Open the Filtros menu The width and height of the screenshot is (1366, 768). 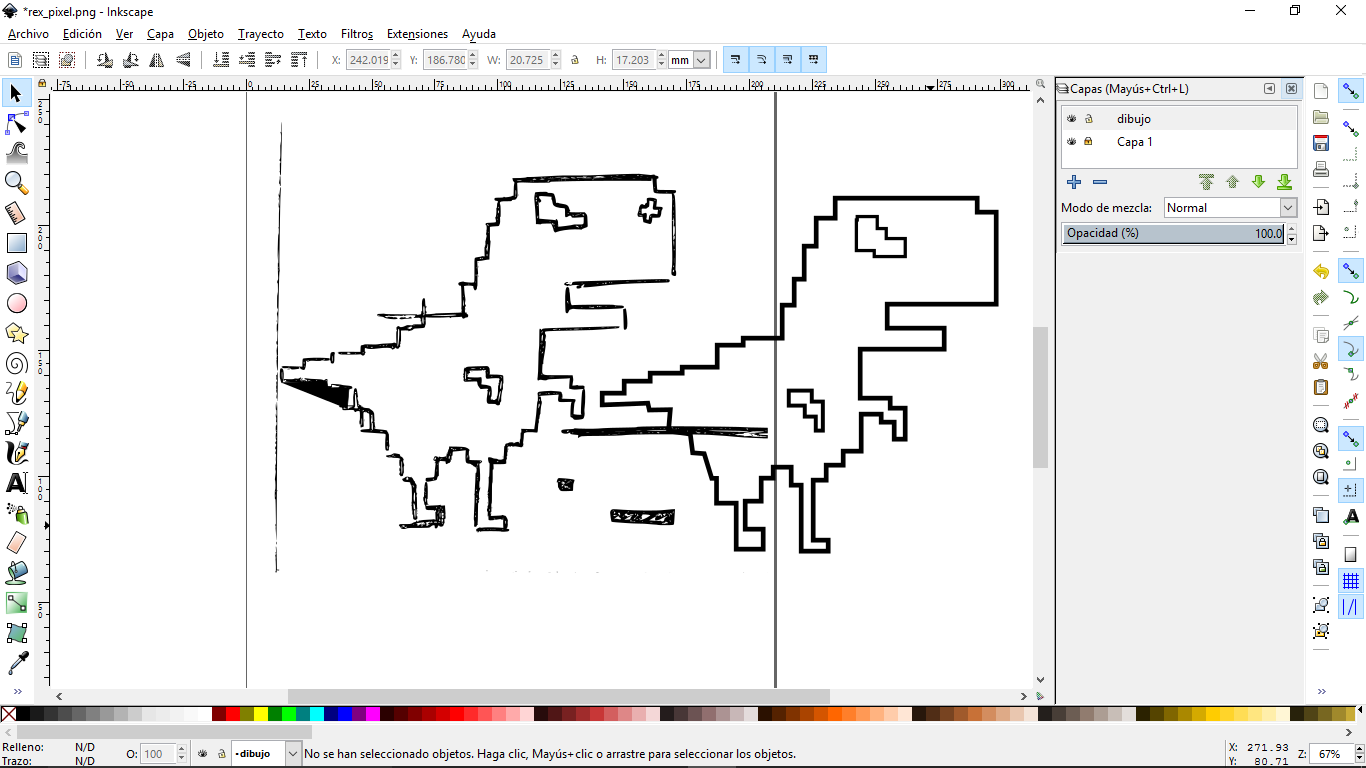(x=357, y=34)
